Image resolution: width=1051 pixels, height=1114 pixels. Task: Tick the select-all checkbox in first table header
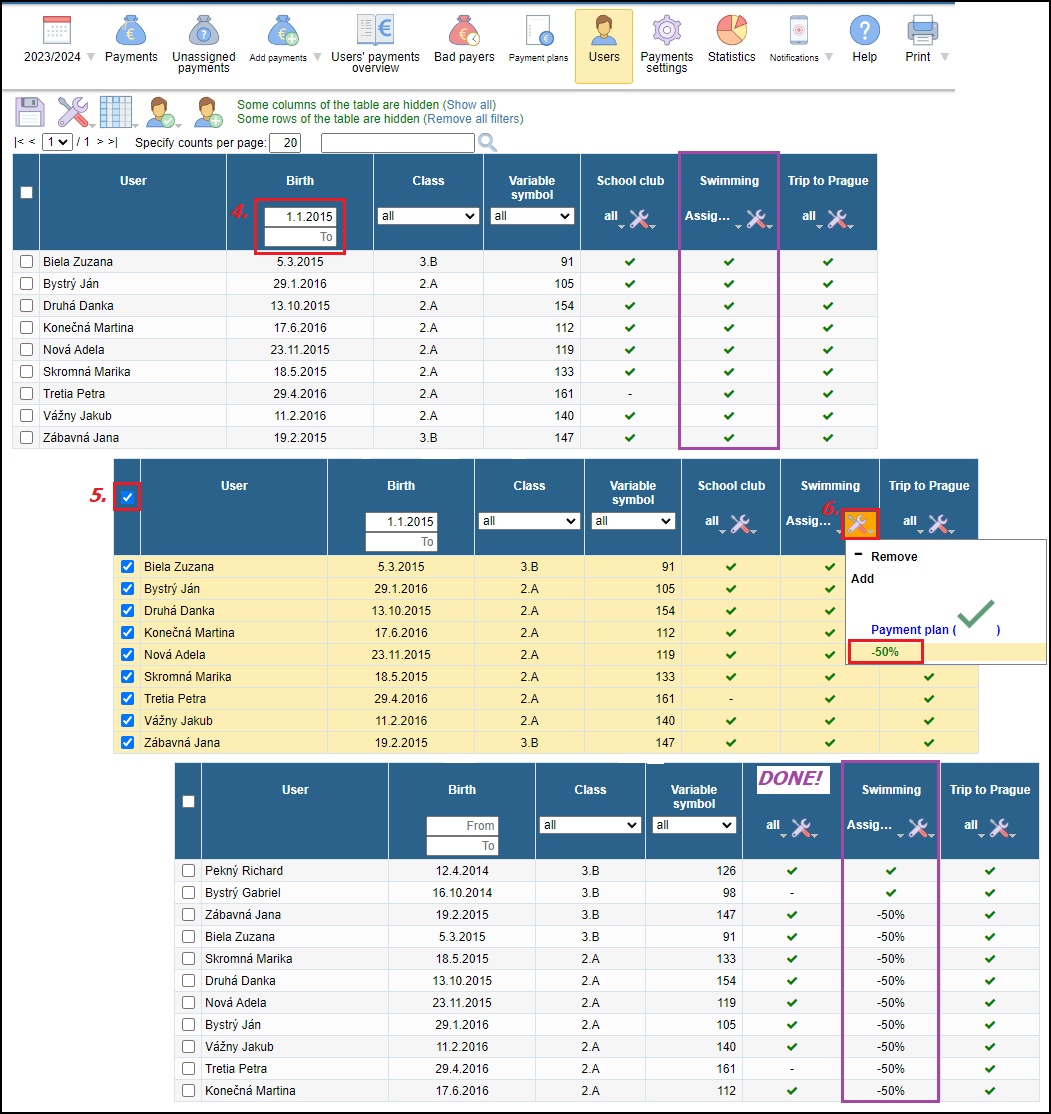coord(26,193)
